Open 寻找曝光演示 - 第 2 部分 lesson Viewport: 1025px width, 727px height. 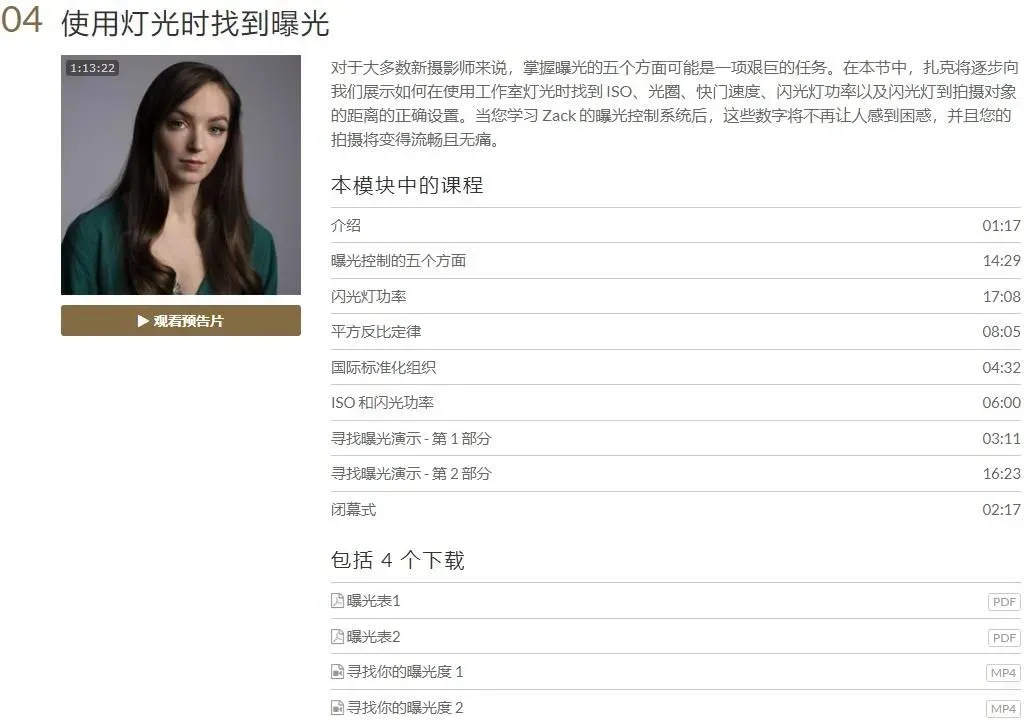pyautogui.click(x=675, y=473)
